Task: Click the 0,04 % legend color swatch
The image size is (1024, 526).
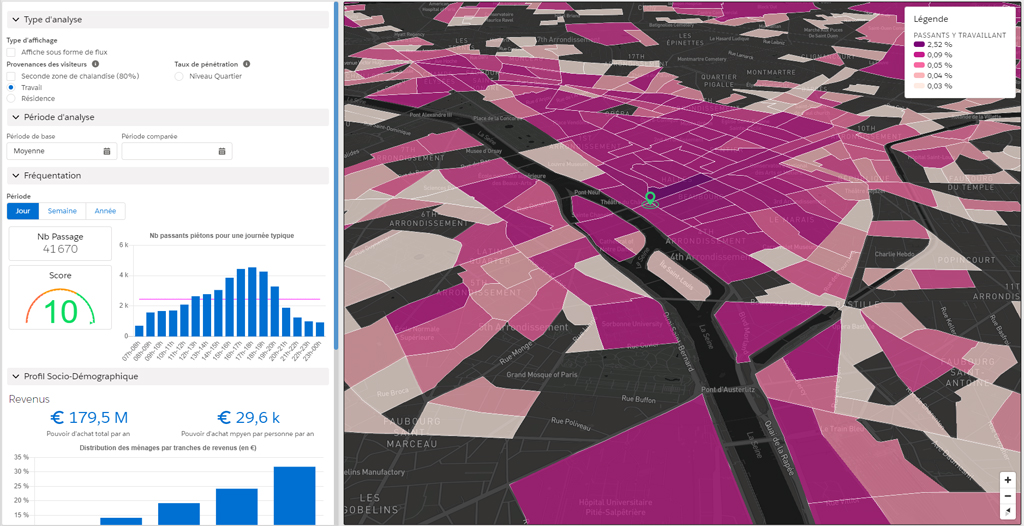Action: [x=919, y=76]
